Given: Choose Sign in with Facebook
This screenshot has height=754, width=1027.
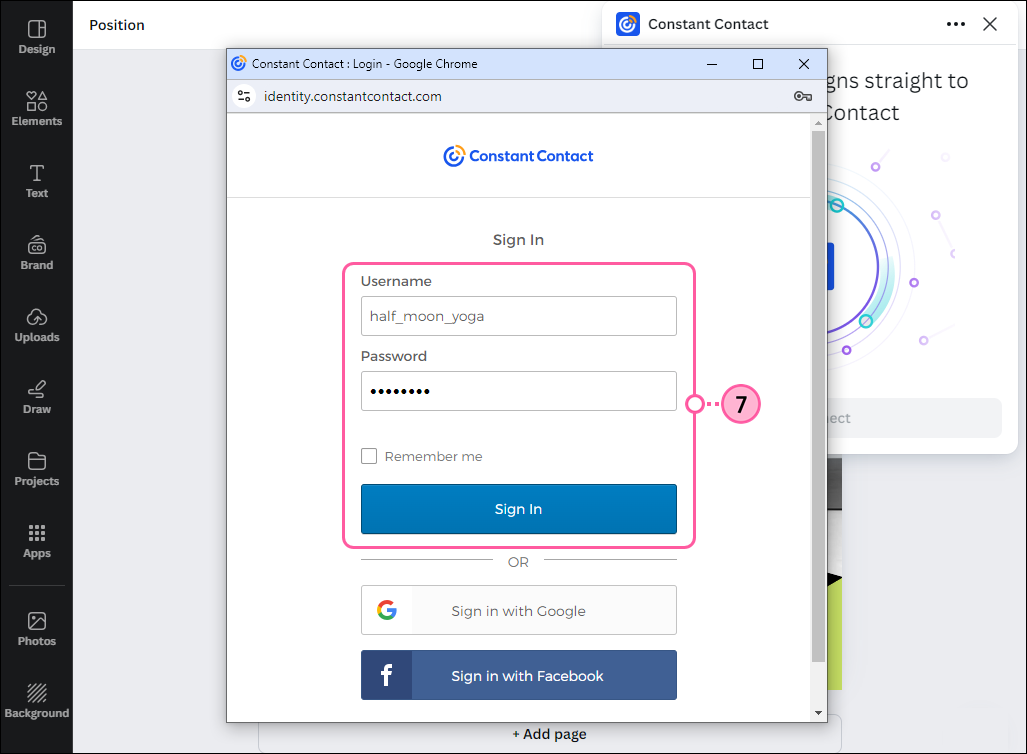Looking at the screenshot, I should click(518, 675).
